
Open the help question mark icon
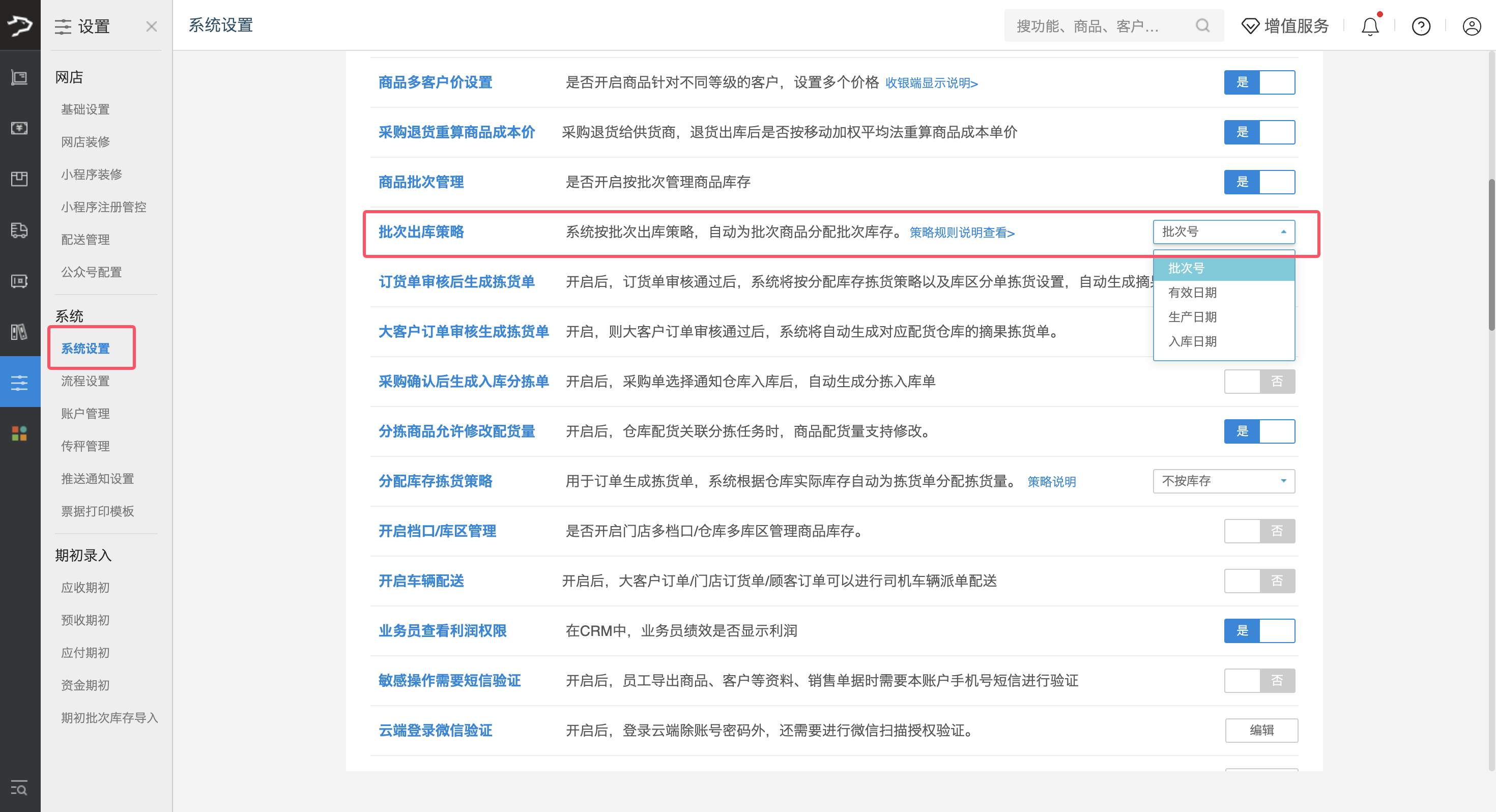coord(1421,26)
